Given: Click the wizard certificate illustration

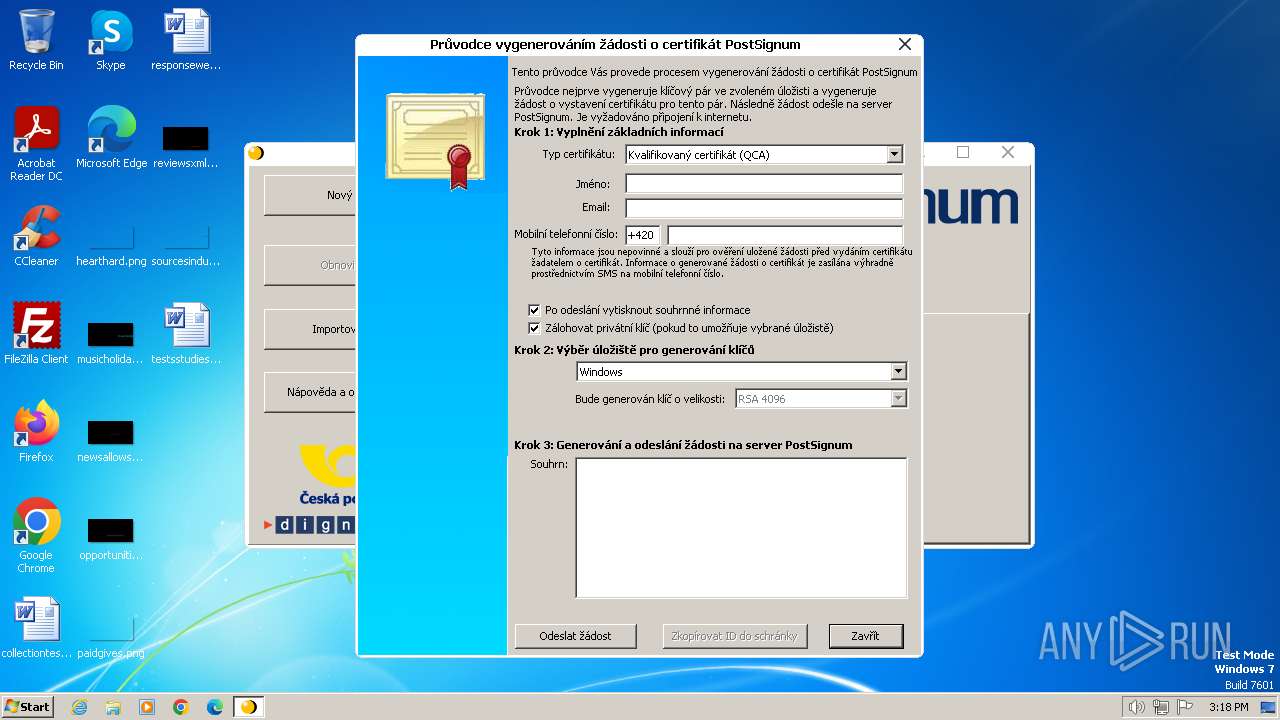Looking at the screenshot, I should (x=435, y=140).
